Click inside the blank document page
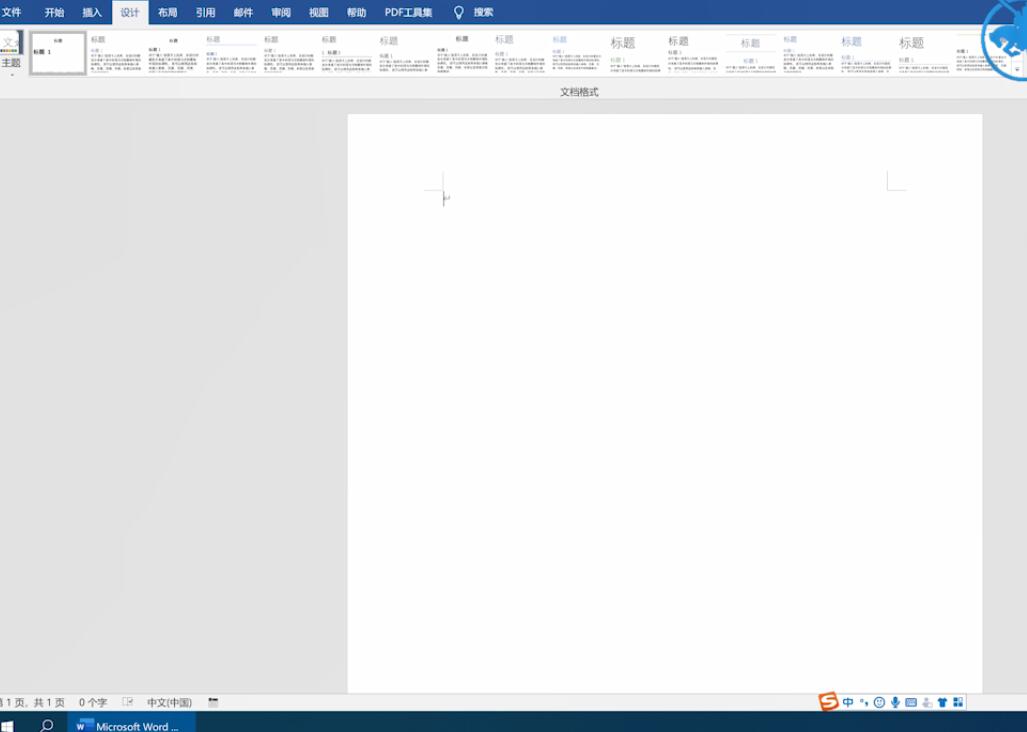This screenshot has width=1027, height=732. pos(664,403)
